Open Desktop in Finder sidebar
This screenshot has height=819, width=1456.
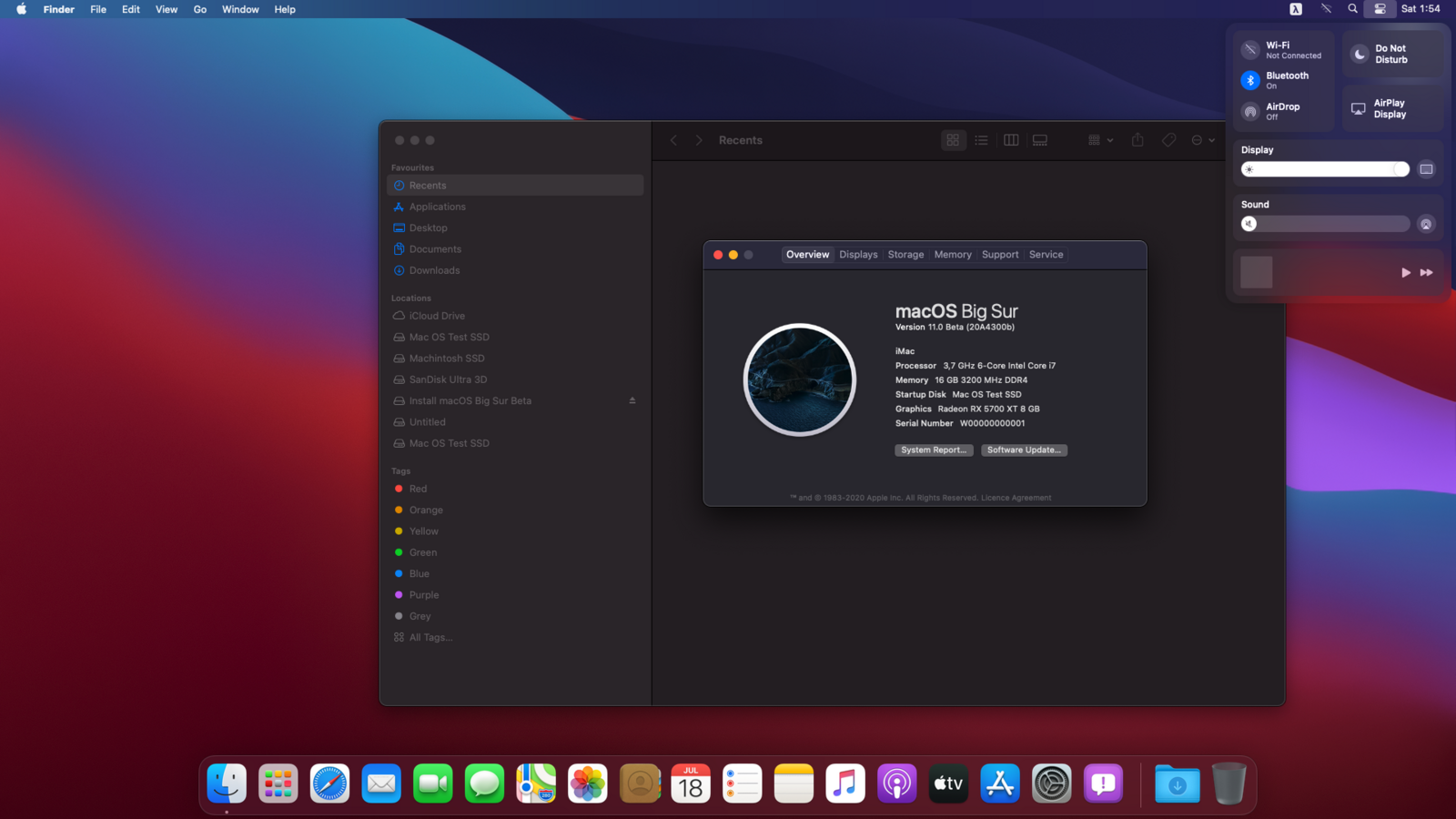point(515,227)
